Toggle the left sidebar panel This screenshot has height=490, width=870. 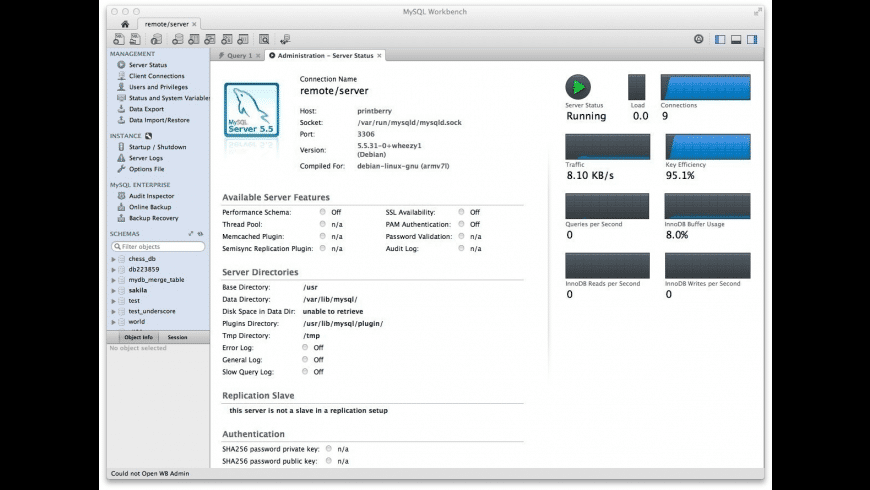click(720, 39)
